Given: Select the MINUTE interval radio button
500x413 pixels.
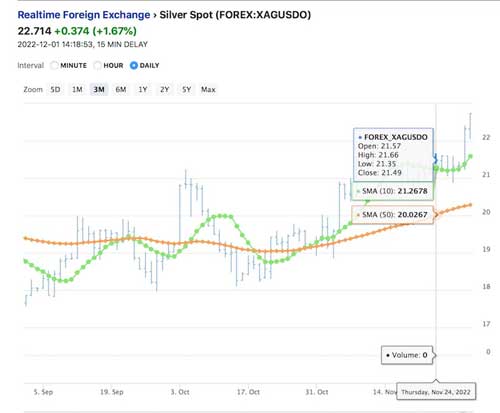Looking at the screenshot, I should coord(54,65).
